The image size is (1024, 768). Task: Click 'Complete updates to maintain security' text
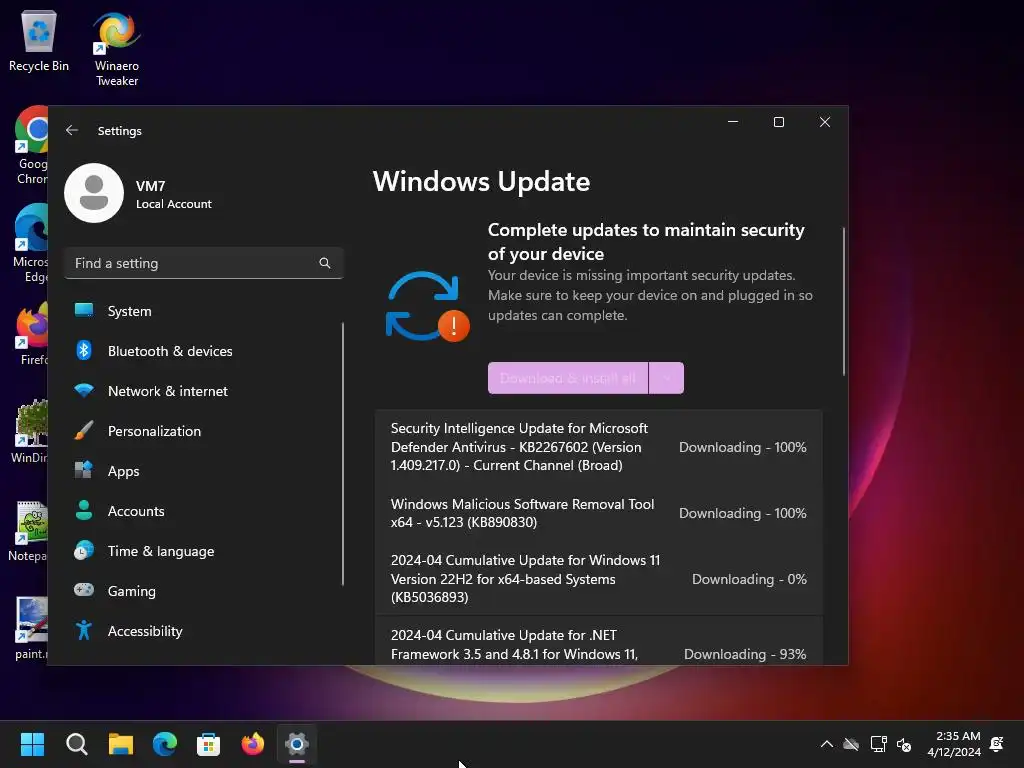coord(646,242)
